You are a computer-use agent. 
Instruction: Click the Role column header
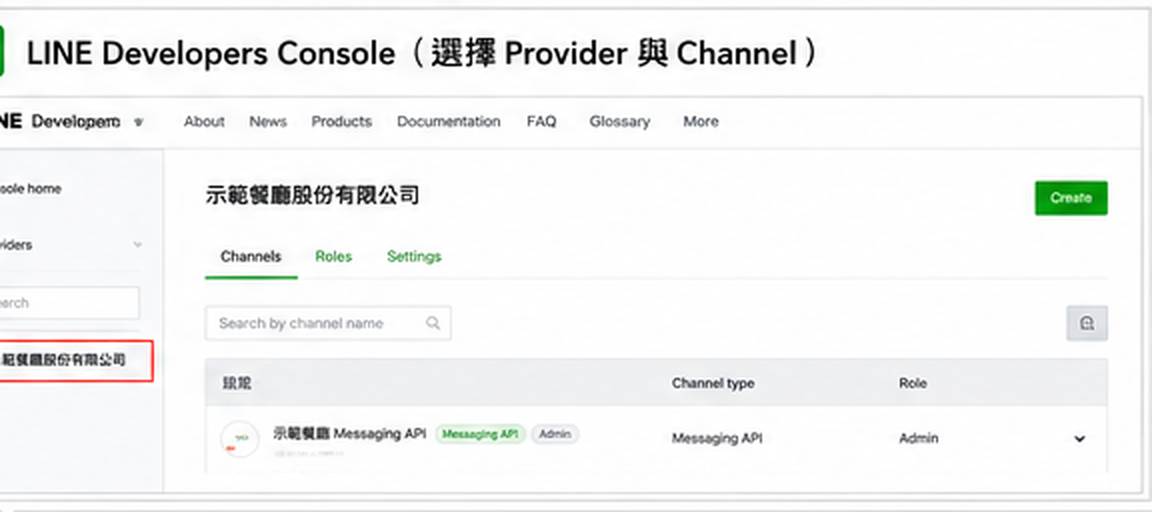pos(912,383)
